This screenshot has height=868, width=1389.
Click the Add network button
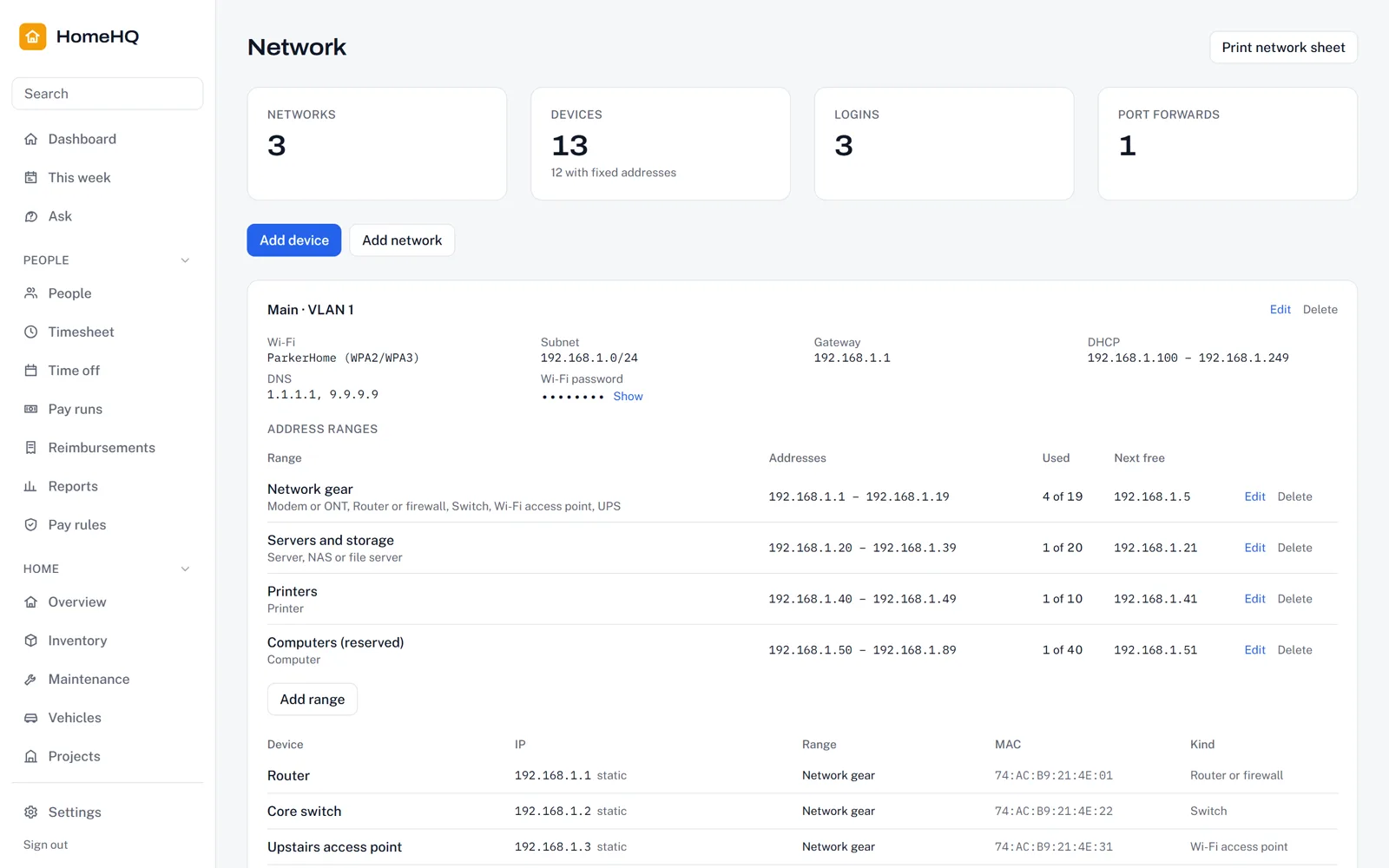click(x=402, y=240)
